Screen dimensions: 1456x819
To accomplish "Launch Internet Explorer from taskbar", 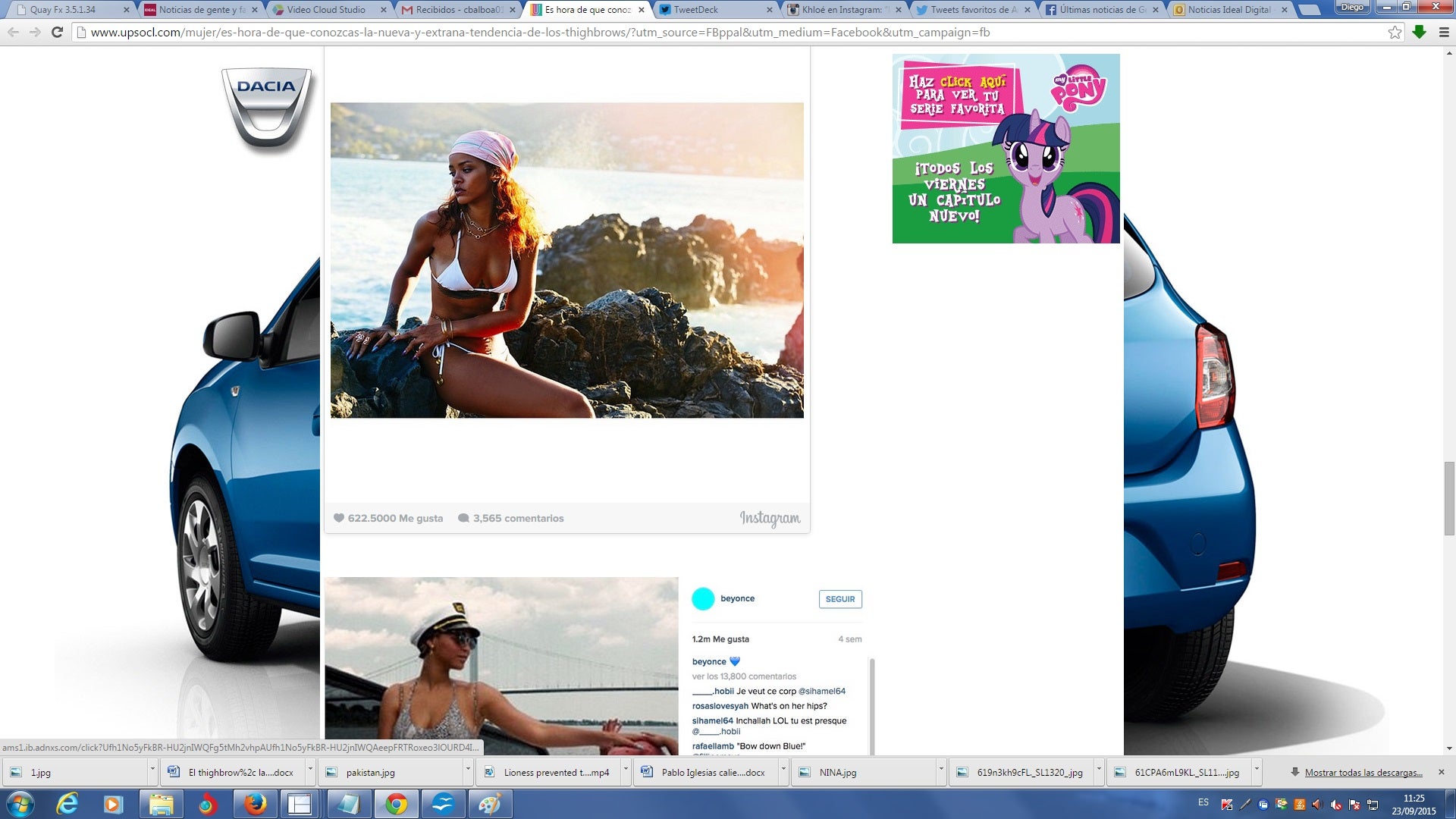I will coord(67,804).
